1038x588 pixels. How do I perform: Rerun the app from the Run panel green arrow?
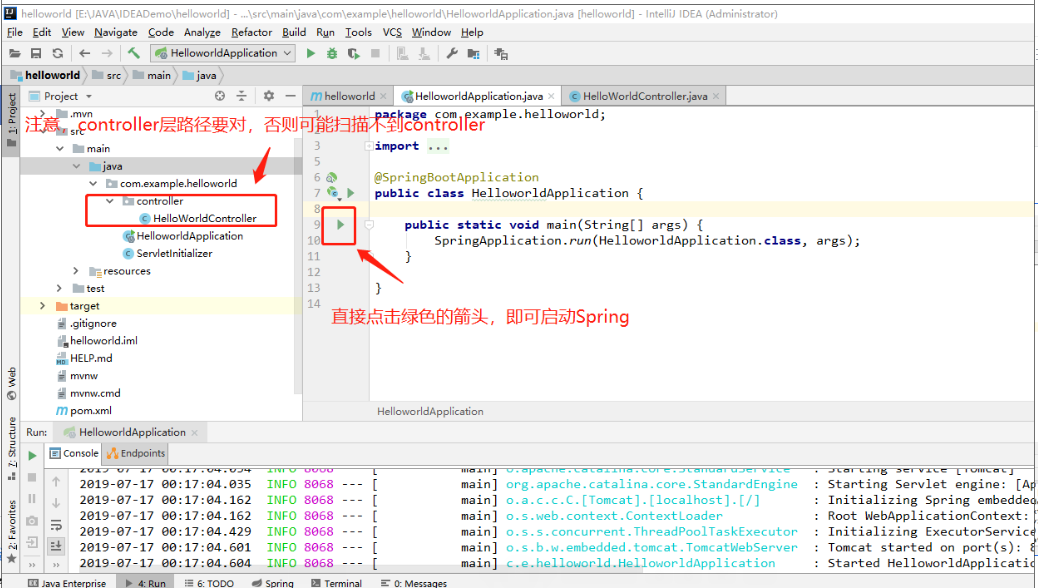pos(32,456)
